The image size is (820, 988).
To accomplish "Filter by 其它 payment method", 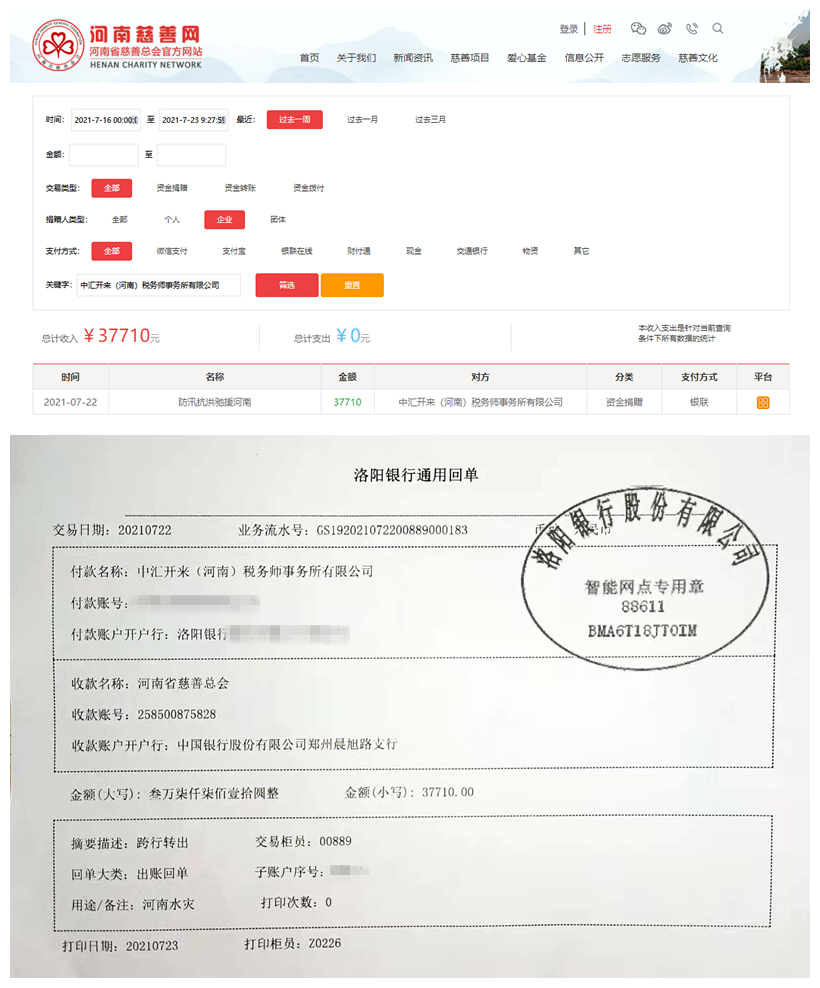I will 582,251.
